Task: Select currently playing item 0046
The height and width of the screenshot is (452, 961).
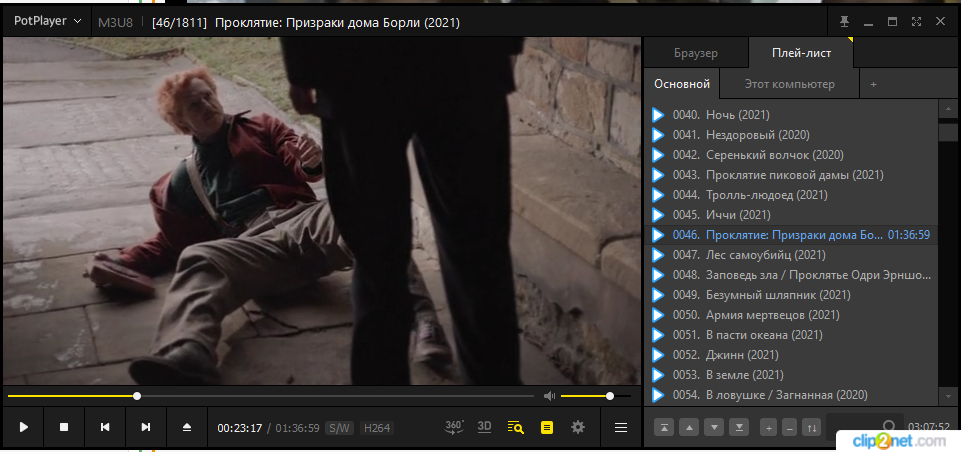Action: pyautogui.click(x=791, y=235)
